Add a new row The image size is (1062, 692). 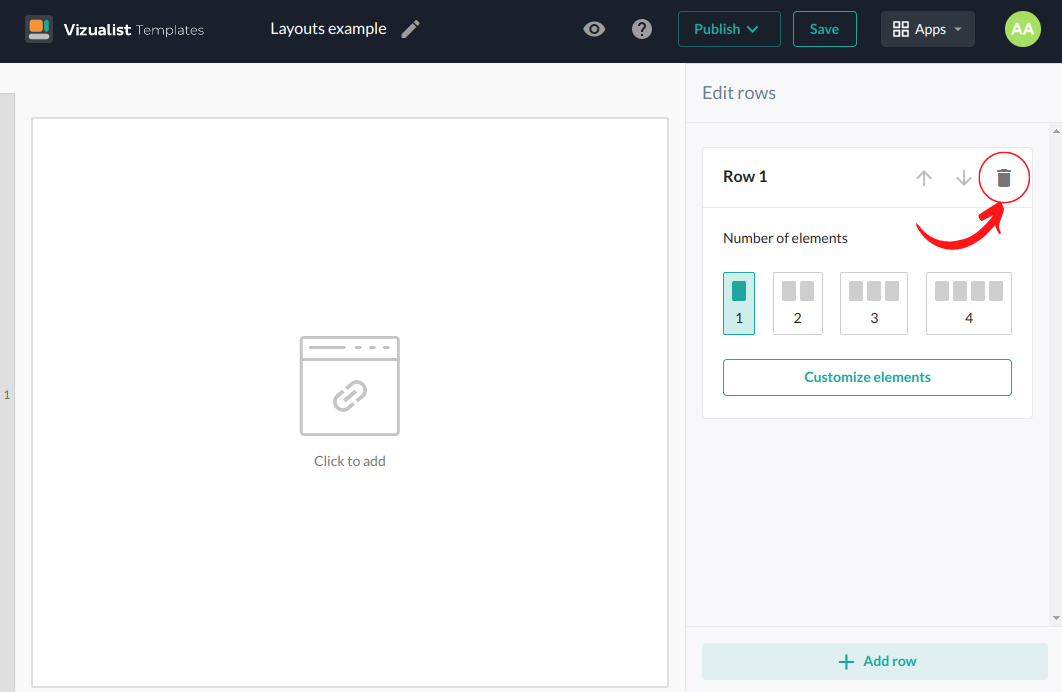pyautogui.click(x=875, y=661)
